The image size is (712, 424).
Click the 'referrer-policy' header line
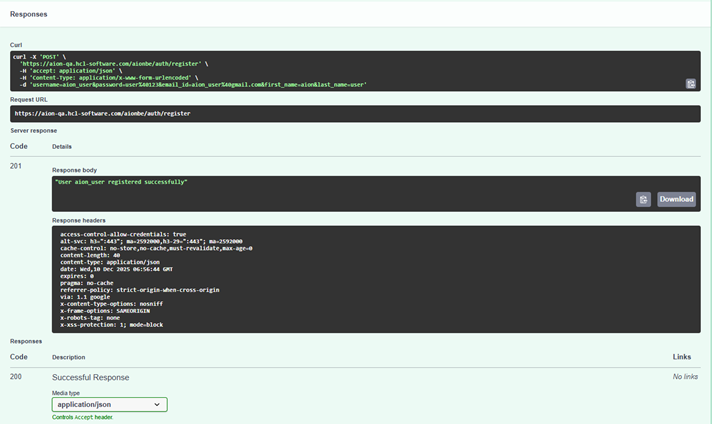(x=139, y=290)
